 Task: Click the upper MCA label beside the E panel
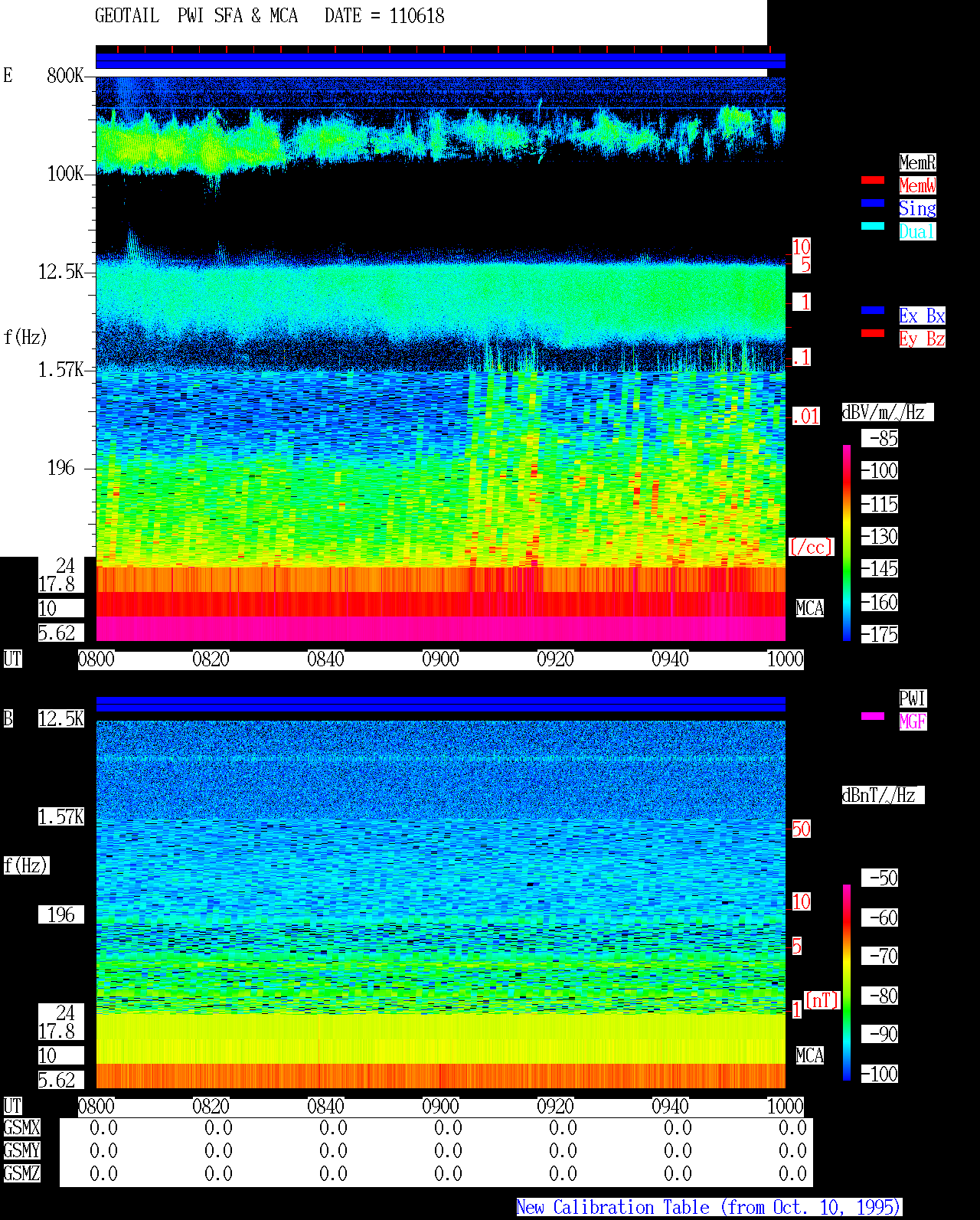[810, 609]
